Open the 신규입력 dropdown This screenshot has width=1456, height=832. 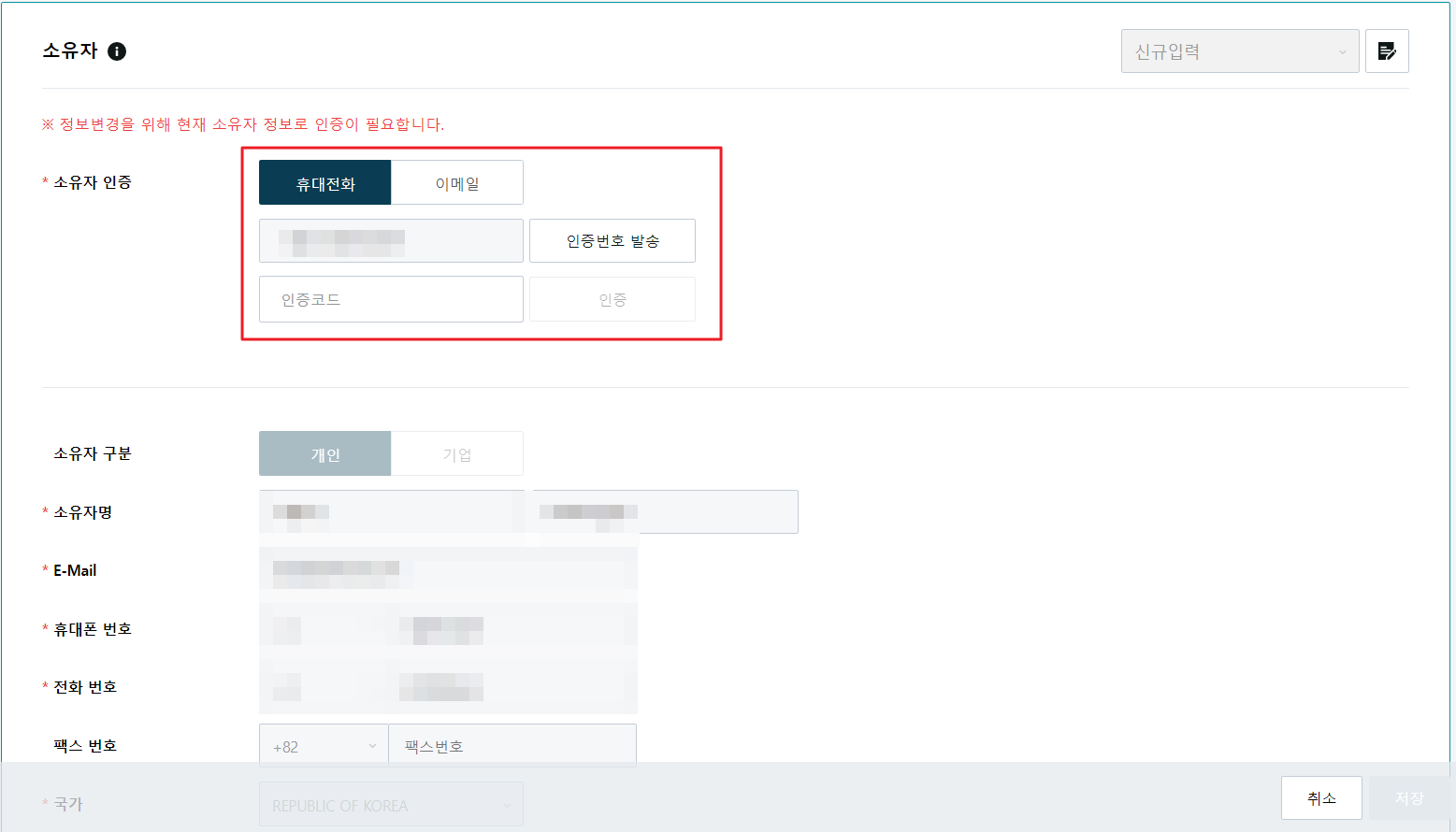tap(1239, 51)
